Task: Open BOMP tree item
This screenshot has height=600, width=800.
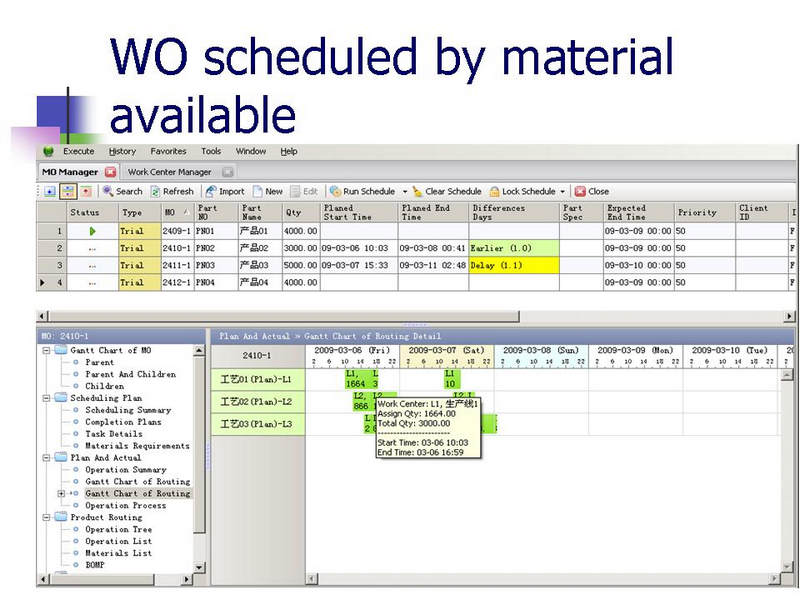Action: pos(94,565)
